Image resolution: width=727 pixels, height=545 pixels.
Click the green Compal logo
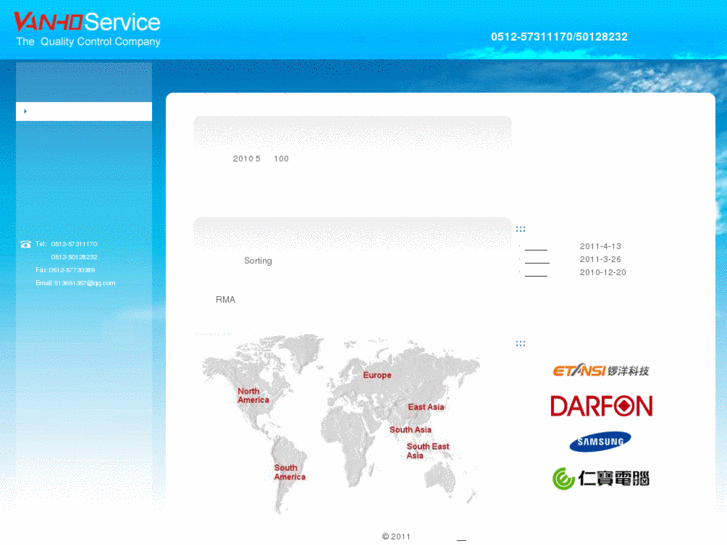click(601, 478)
